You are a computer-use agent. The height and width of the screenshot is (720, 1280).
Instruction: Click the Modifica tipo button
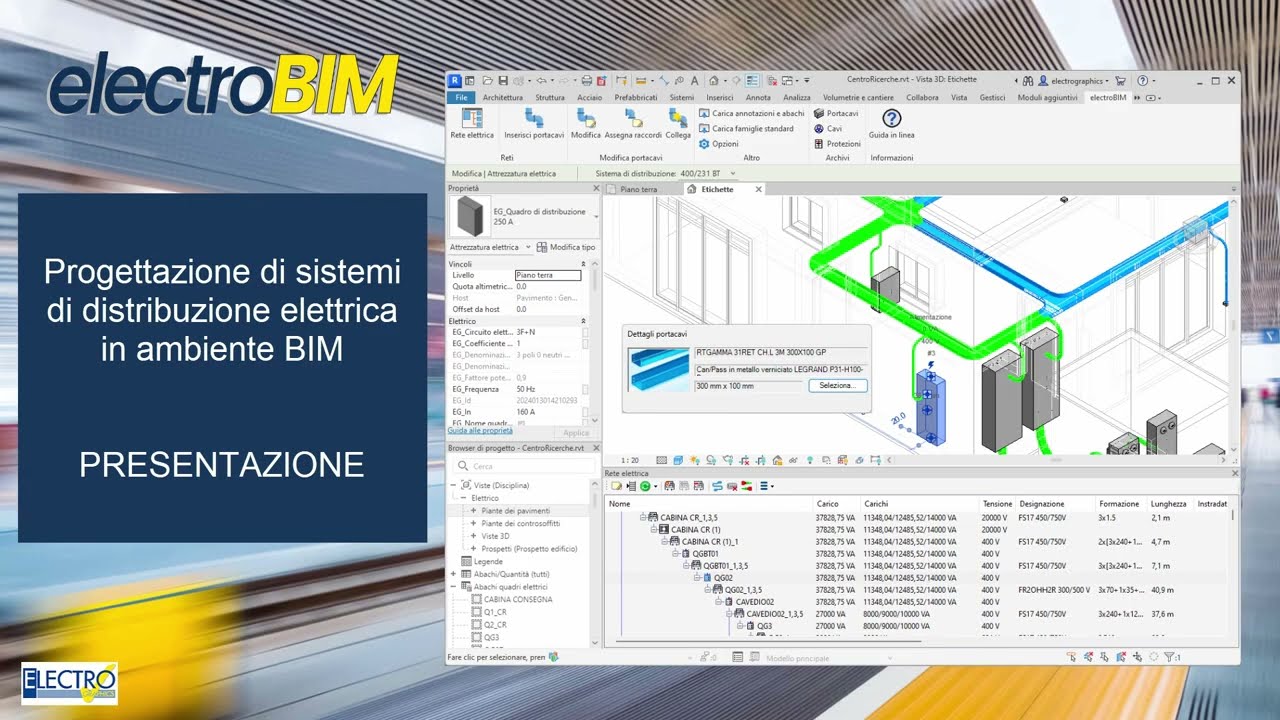566,247
